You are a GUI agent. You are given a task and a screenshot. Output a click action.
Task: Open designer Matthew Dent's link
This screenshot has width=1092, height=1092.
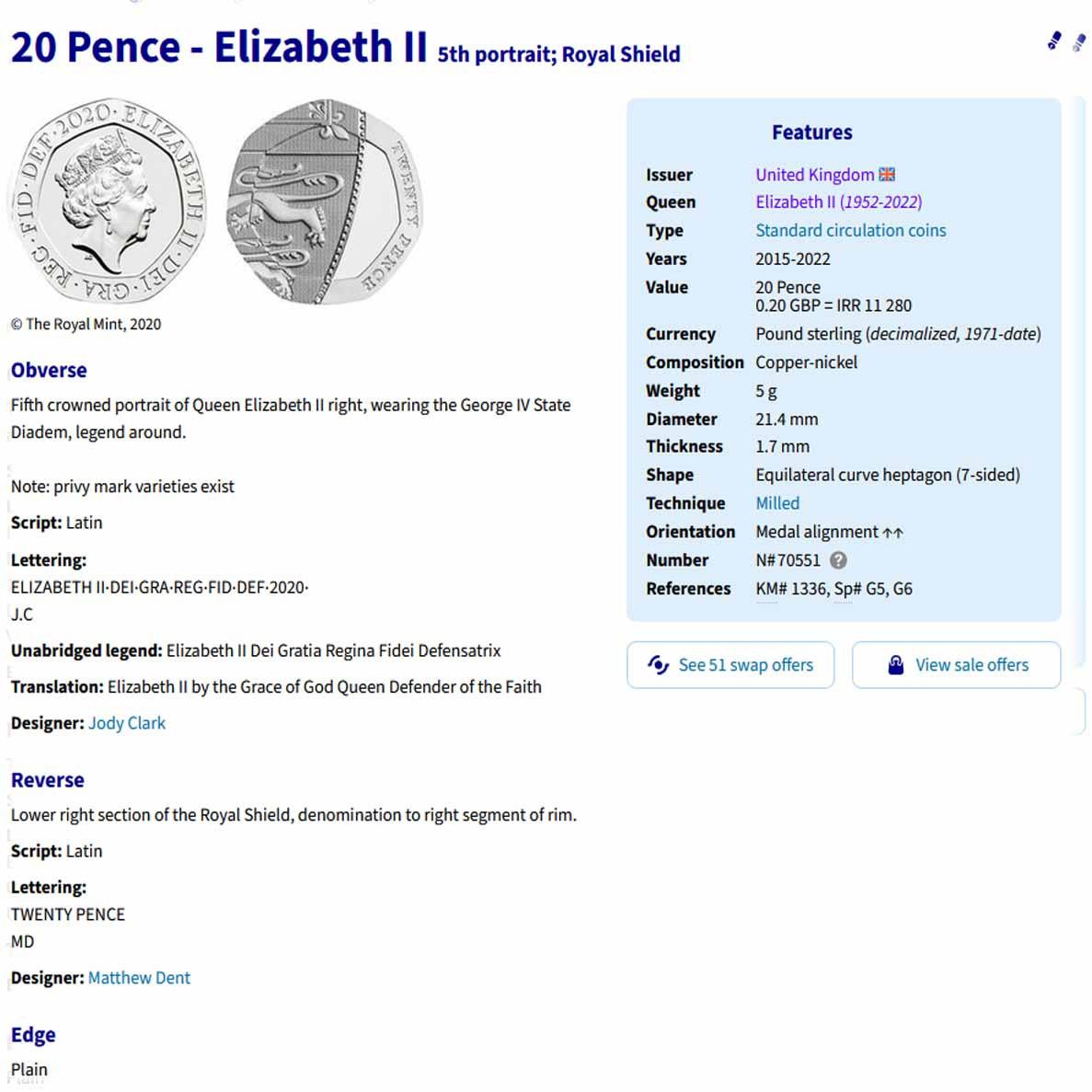[139, 978]
